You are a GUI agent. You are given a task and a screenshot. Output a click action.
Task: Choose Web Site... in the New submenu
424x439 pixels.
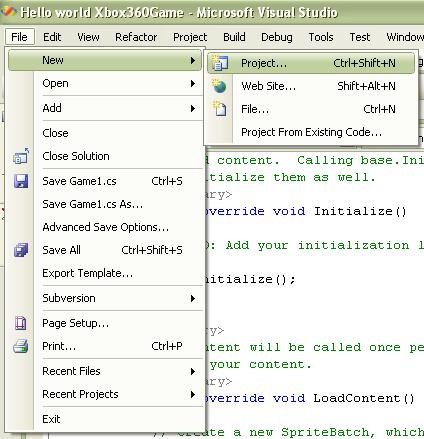click(x=311, y=86)
